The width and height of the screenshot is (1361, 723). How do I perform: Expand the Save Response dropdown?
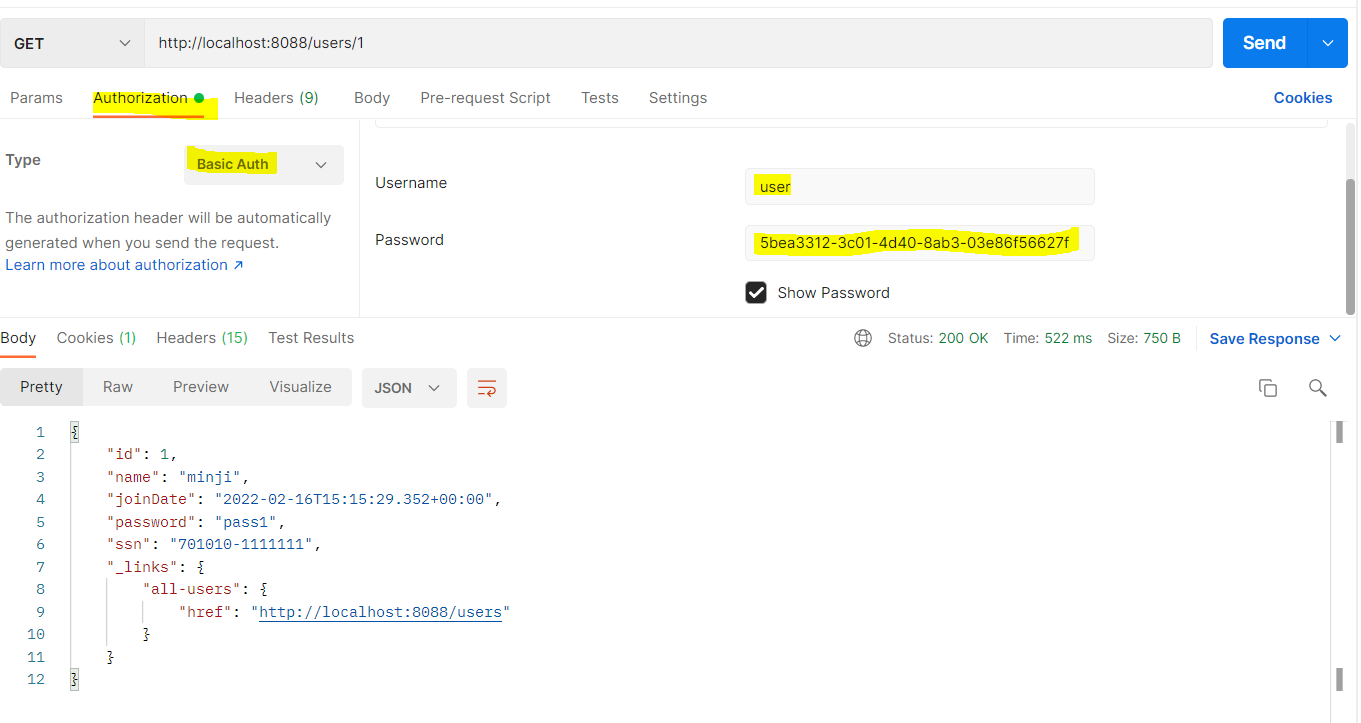pyautogui.click(x=1275, y=339)
